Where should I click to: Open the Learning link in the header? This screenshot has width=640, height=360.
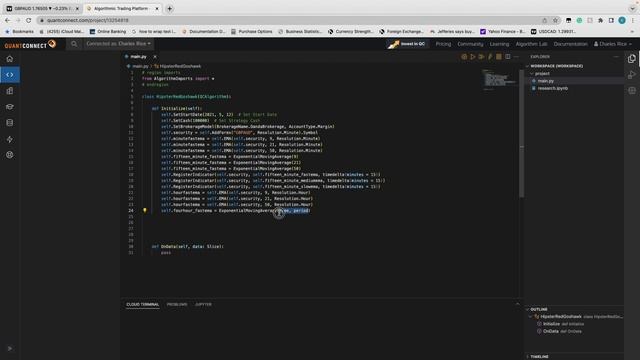click(499, 44)
